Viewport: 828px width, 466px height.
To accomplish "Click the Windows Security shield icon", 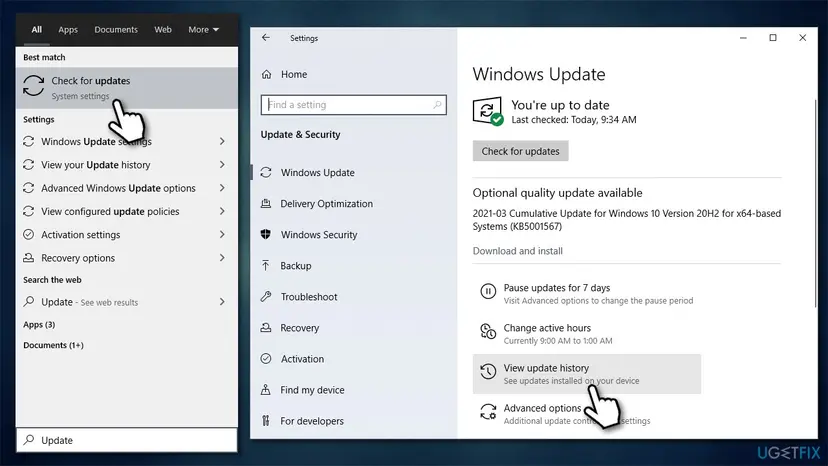I will (x=266, y=234).
